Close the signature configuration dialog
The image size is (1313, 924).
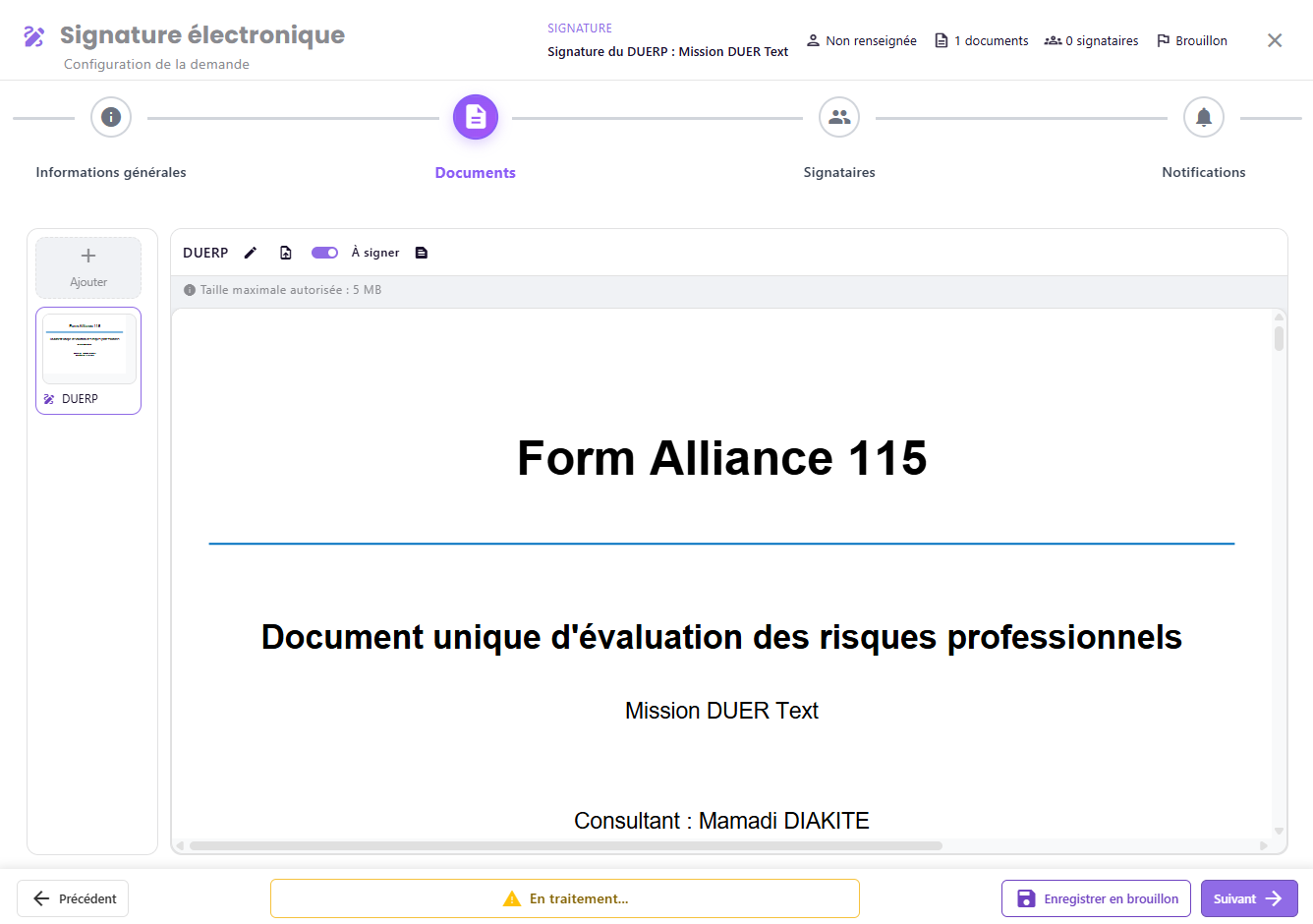click(x=1275, y=40)
